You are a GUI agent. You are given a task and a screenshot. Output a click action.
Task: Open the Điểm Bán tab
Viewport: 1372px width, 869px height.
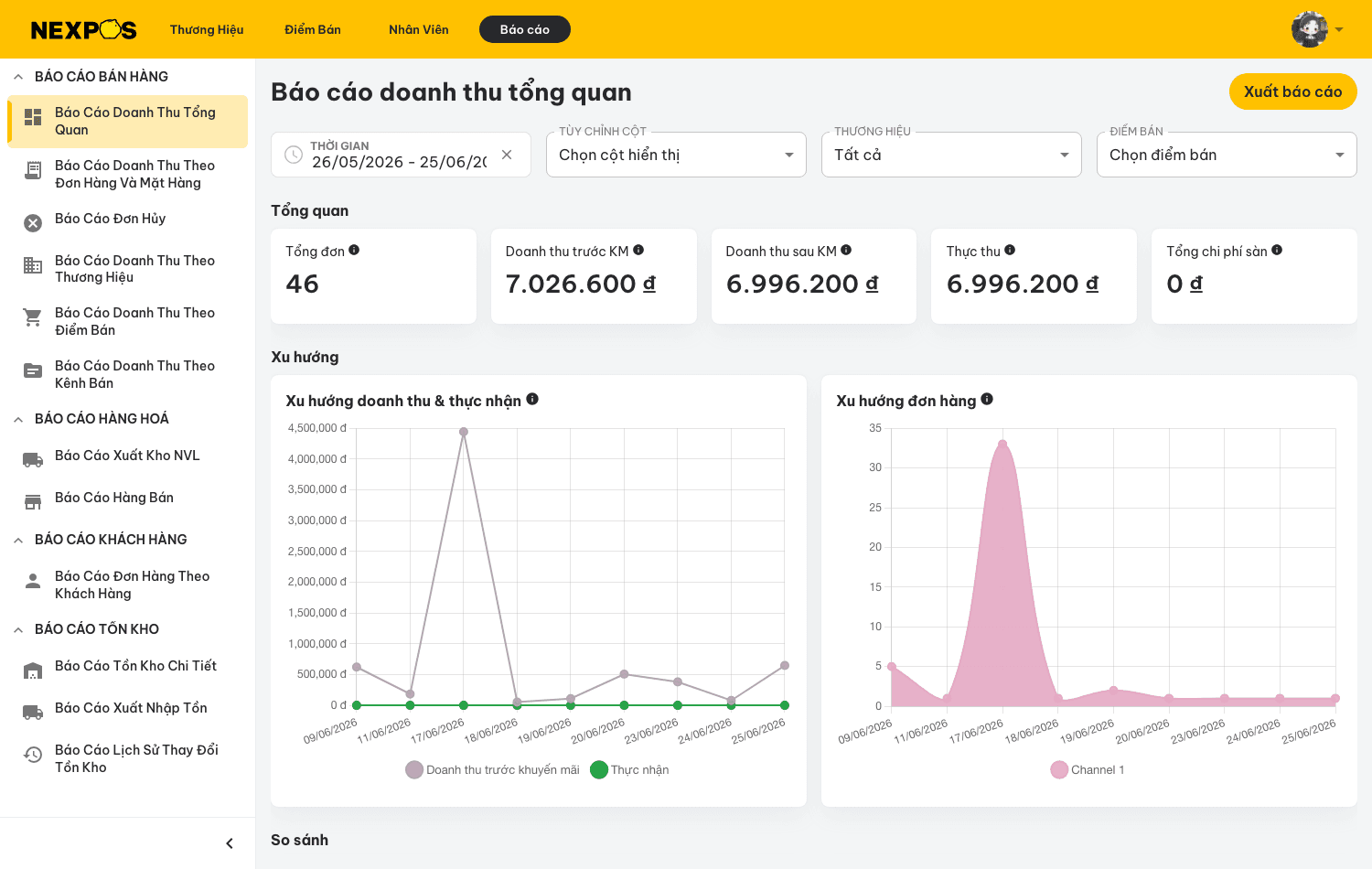click(313, 29)
